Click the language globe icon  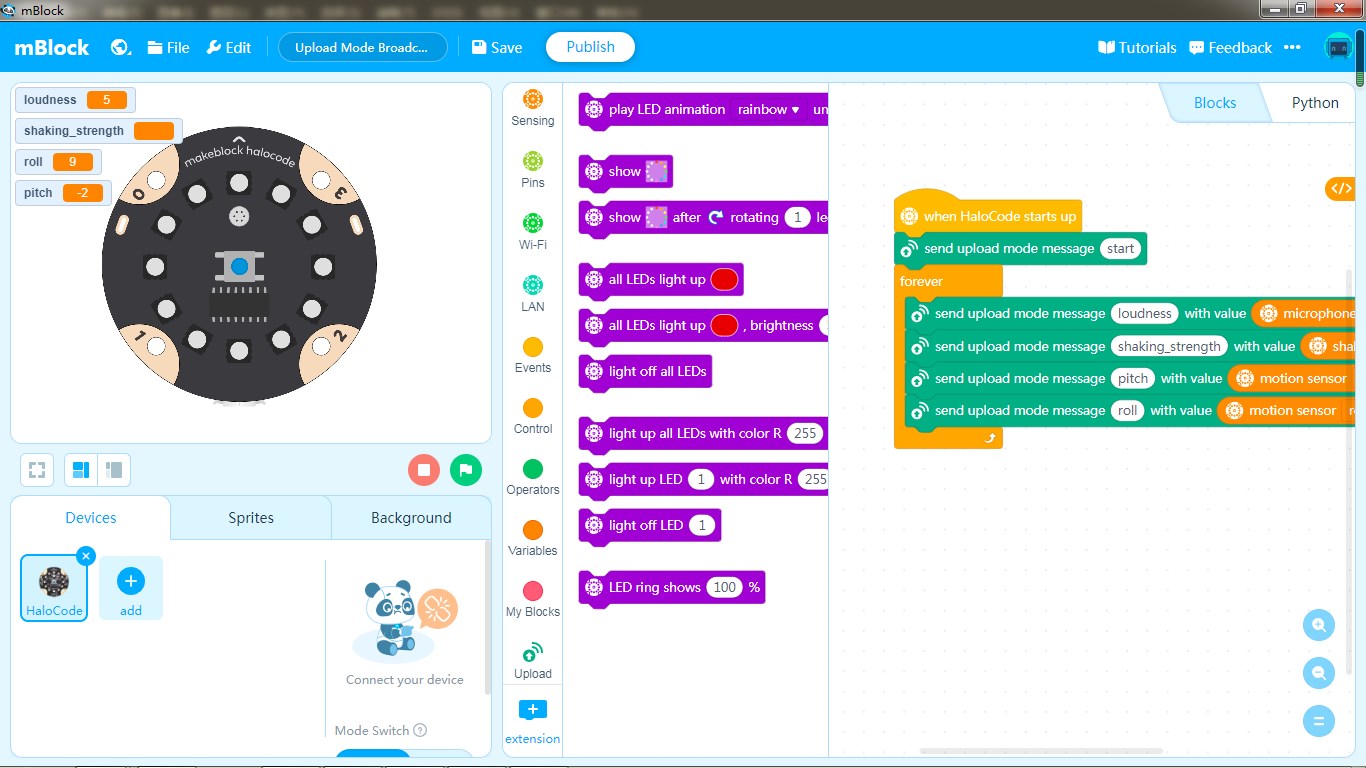pyautogui.click(x=120, y=46)
